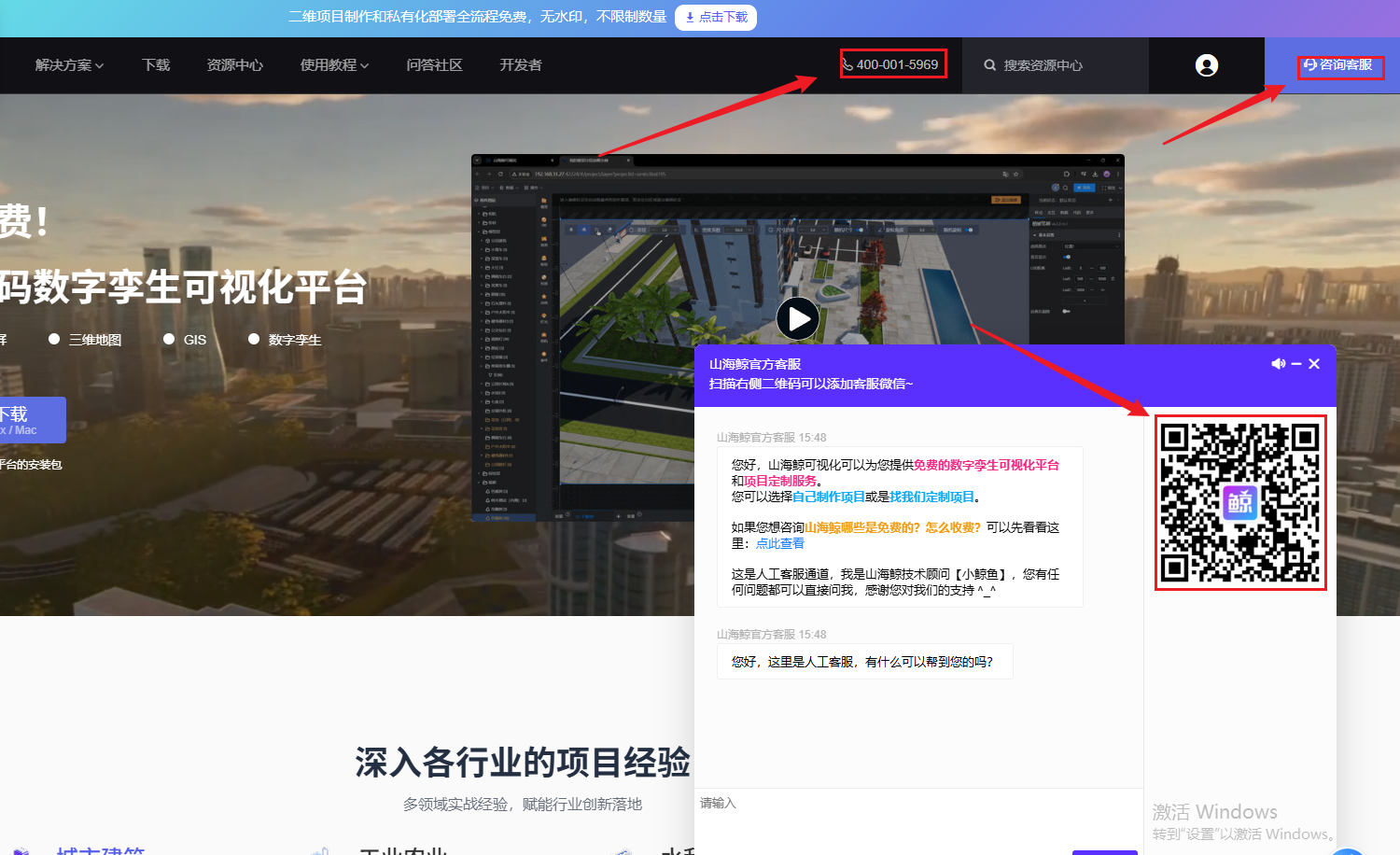Open the 开发者 nav item
This screenshot has width=1400, height=855.
[520, 65]
